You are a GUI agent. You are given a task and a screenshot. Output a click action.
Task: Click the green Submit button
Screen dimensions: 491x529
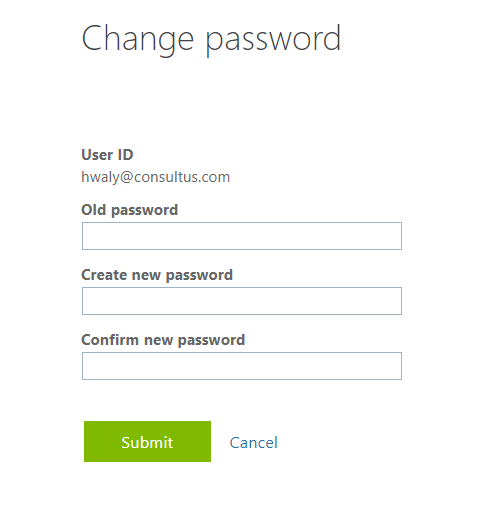[x=147, y=441]
